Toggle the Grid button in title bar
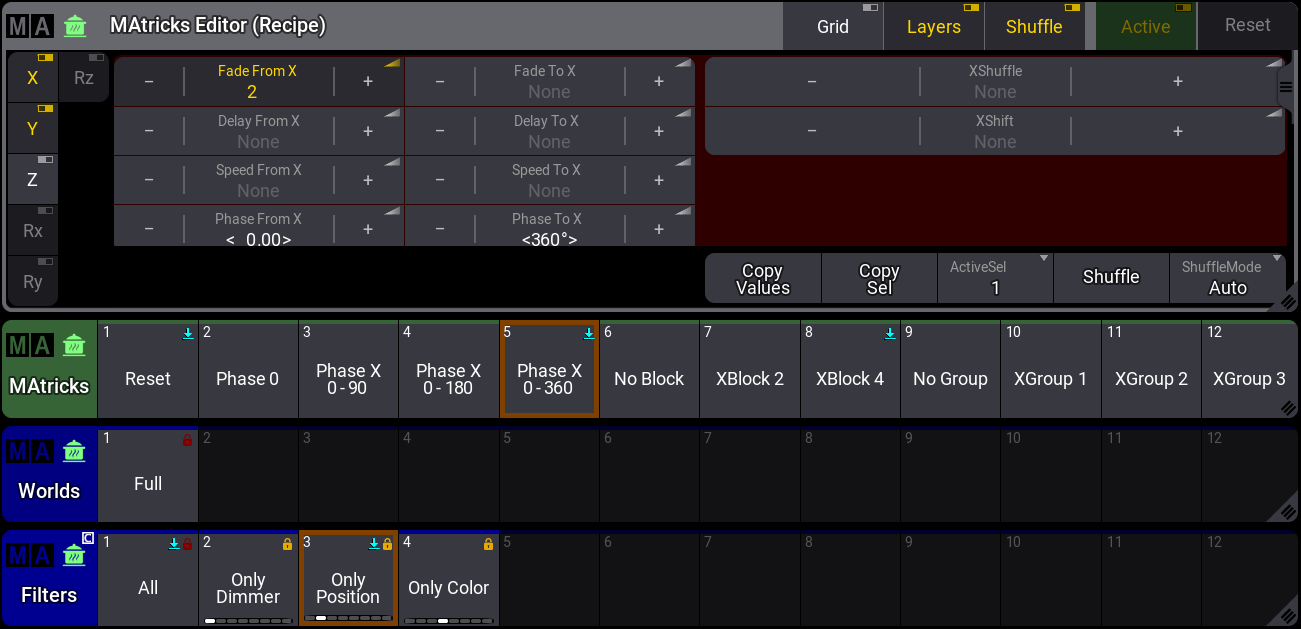 [833, 27]
